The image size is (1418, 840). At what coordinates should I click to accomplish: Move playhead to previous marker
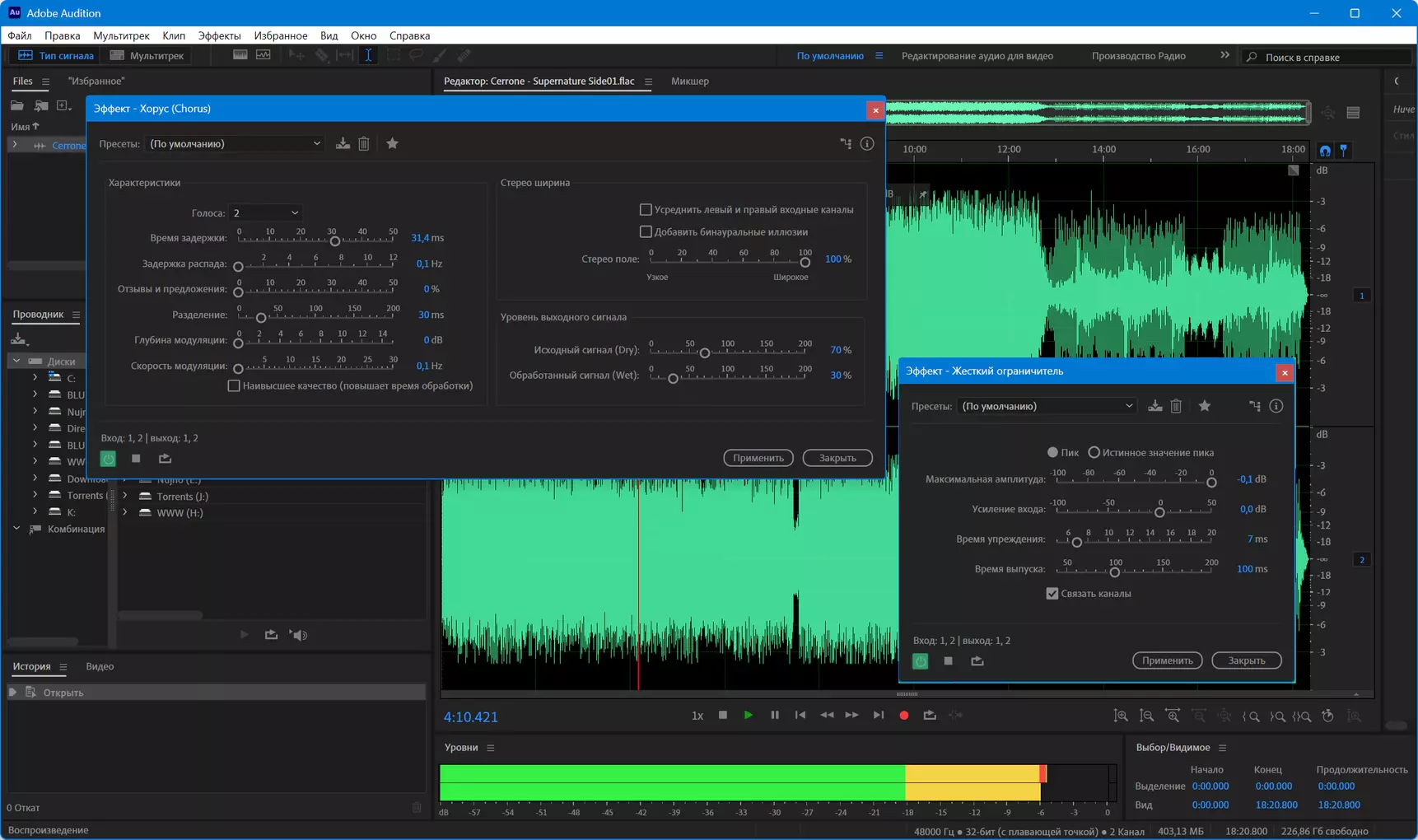[800, 715]
